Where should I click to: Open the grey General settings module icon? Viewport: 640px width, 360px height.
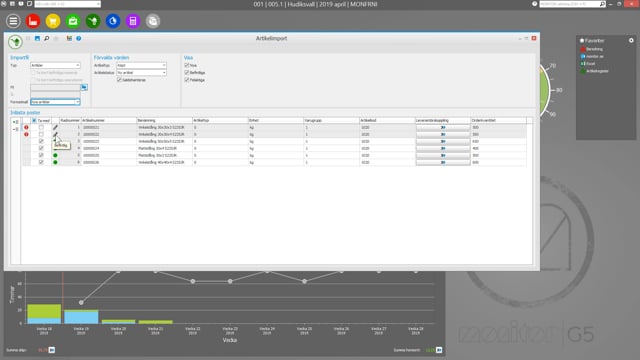tap(153, 21)
